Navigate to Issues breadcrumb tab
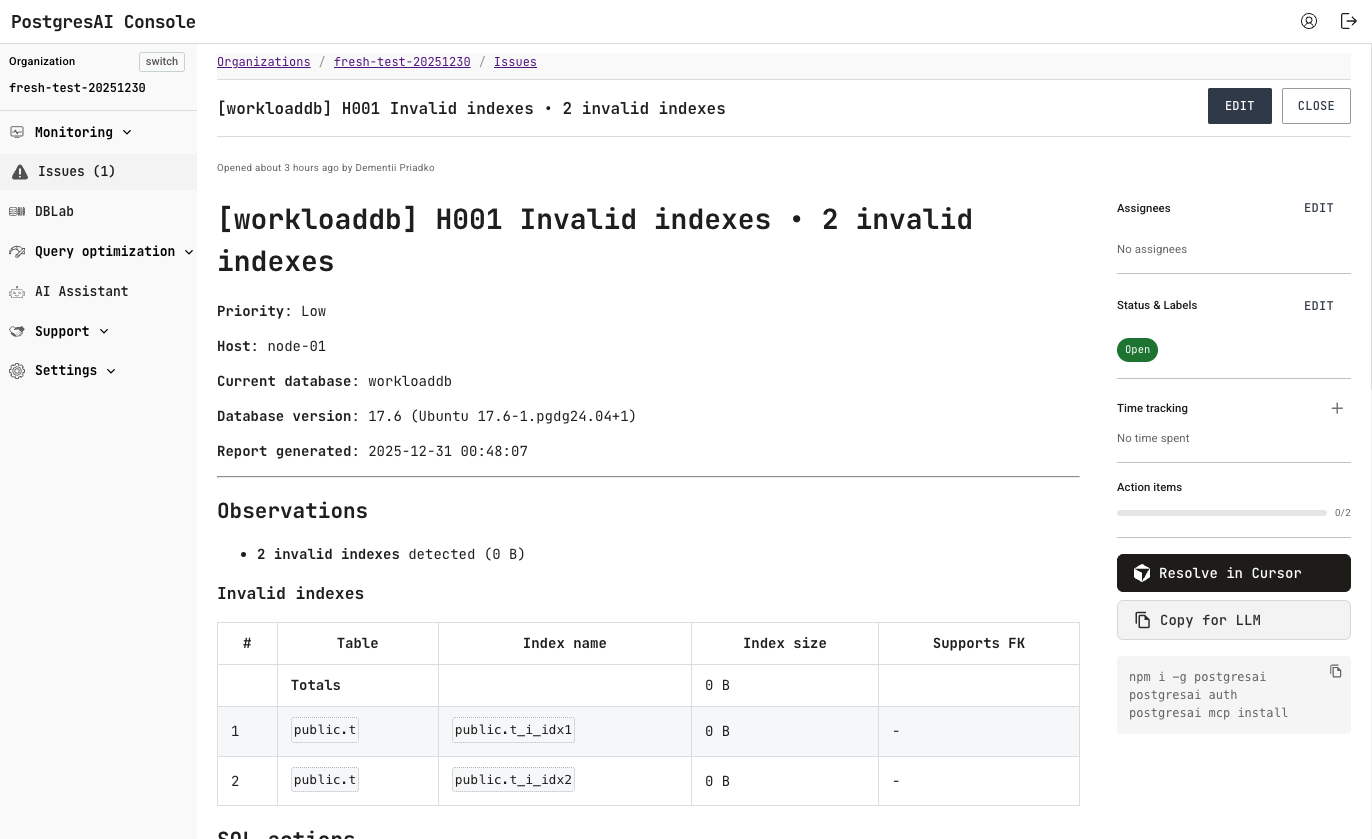The height and width of the screenshot is (839, 1372). [x=515, y=62]
